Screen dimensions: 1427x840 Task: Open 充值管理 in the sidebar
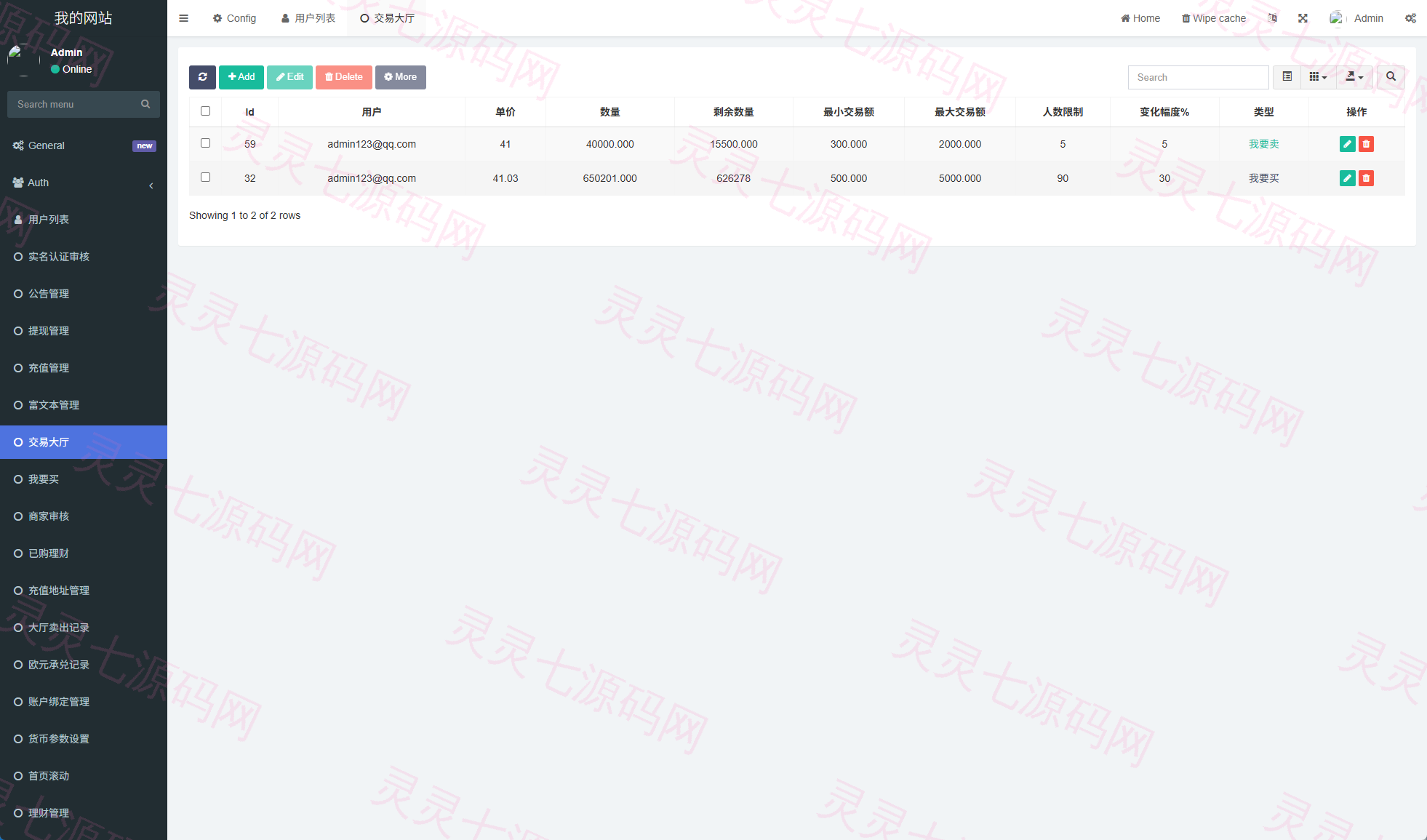click(x=84, y=368)
